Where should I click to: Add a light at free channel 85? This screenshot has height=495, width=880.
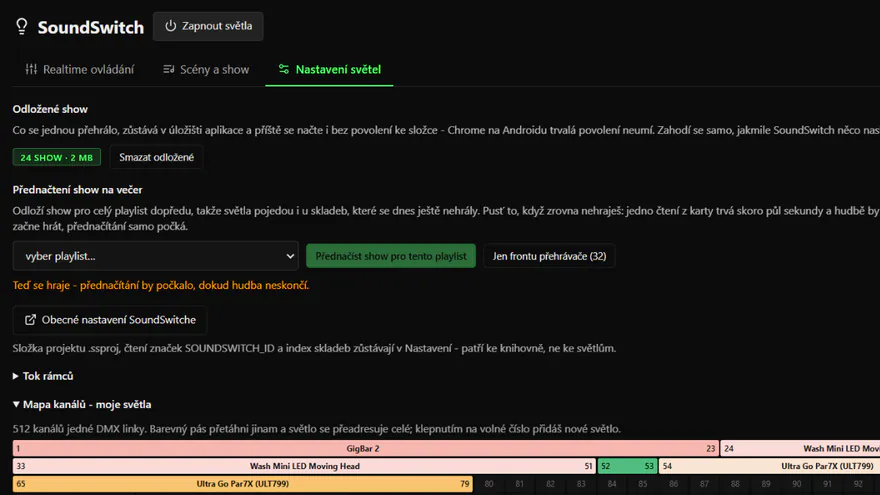pos(643,484)
